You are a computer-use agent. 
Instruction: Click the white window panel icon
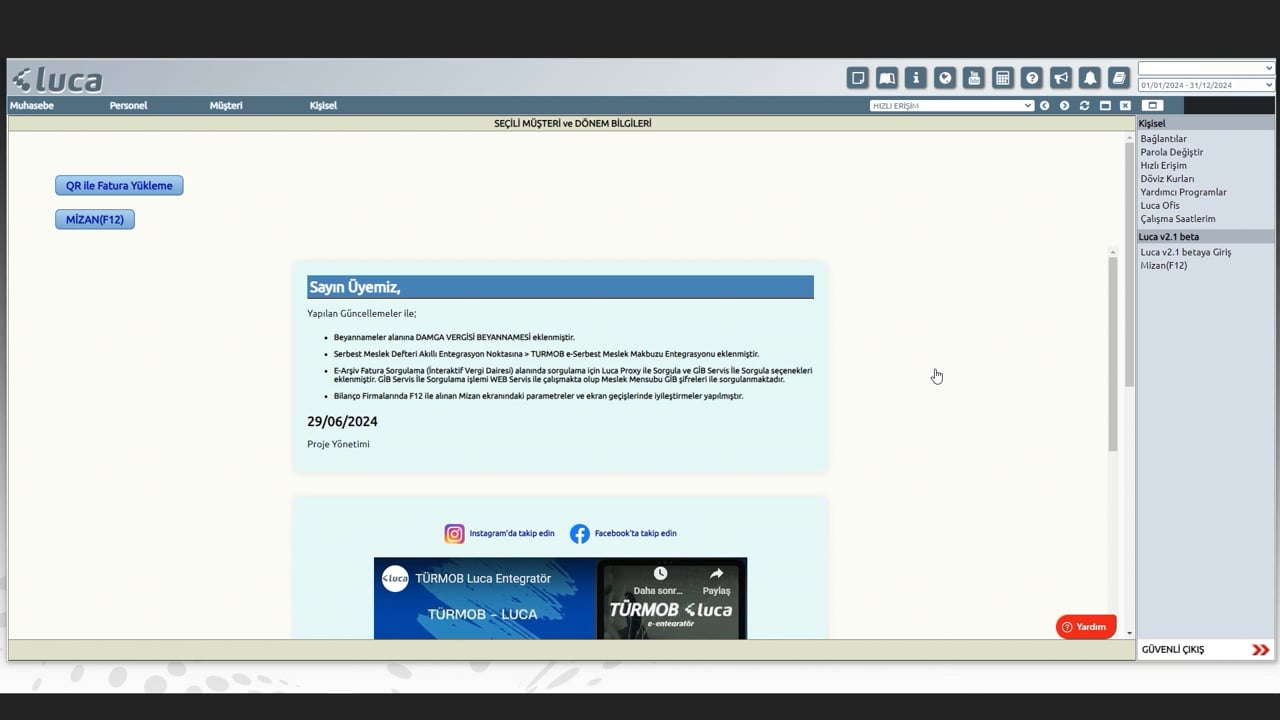(x=1152, y=105)
